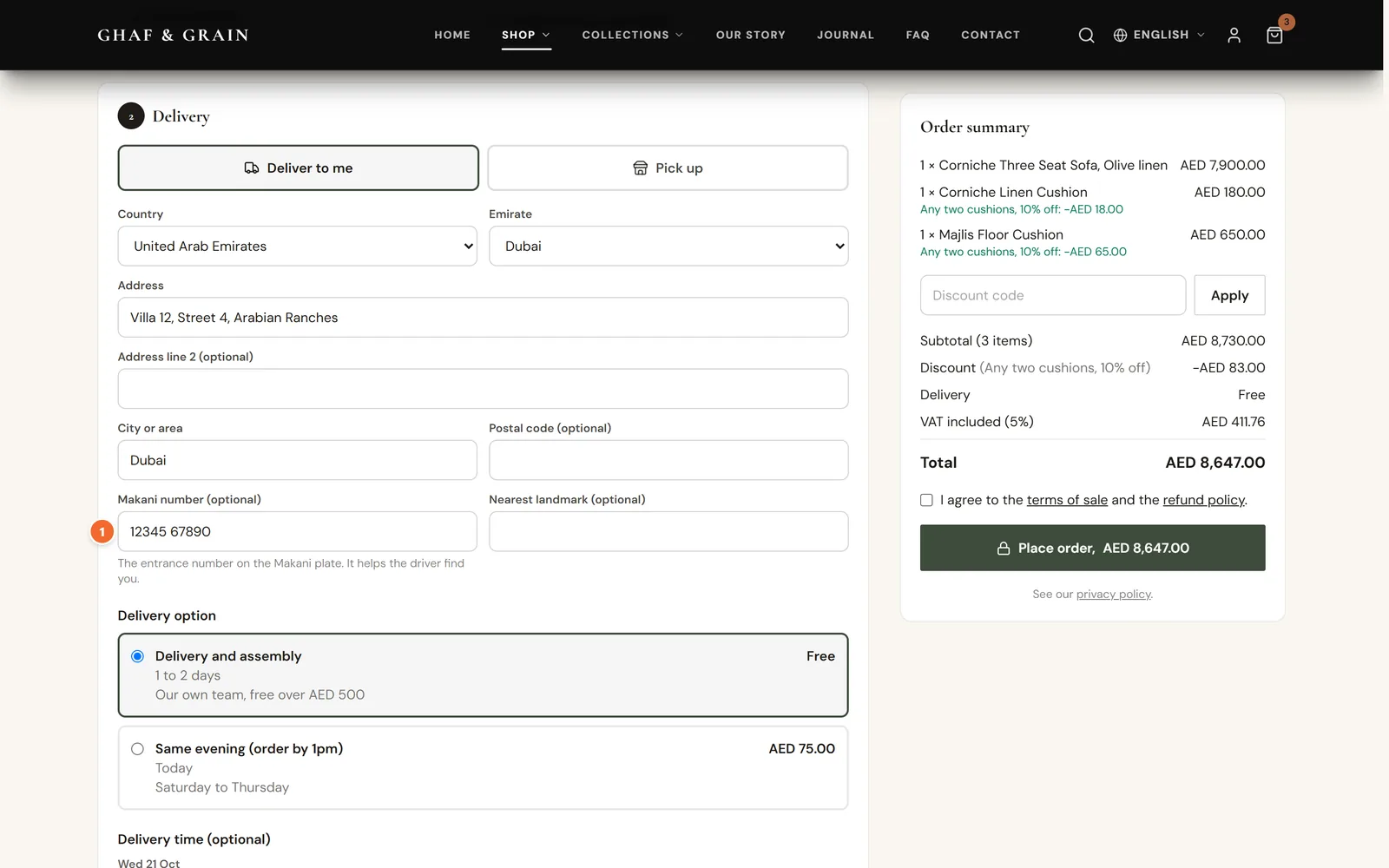Click the truck icon on Deliver to me
The image size is (1389, 868).
click(252, 168)
